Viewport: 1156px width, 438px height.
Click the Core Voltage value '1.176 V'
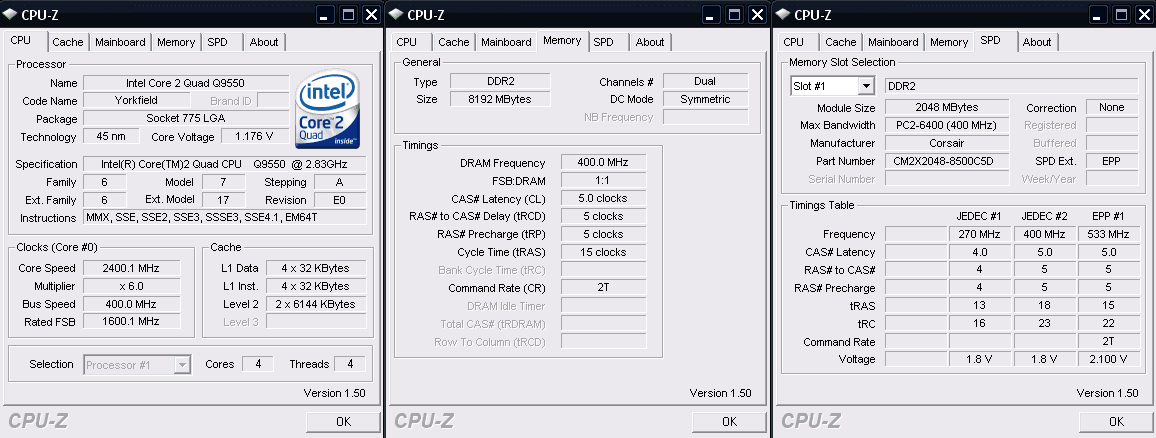click(253, 136)
